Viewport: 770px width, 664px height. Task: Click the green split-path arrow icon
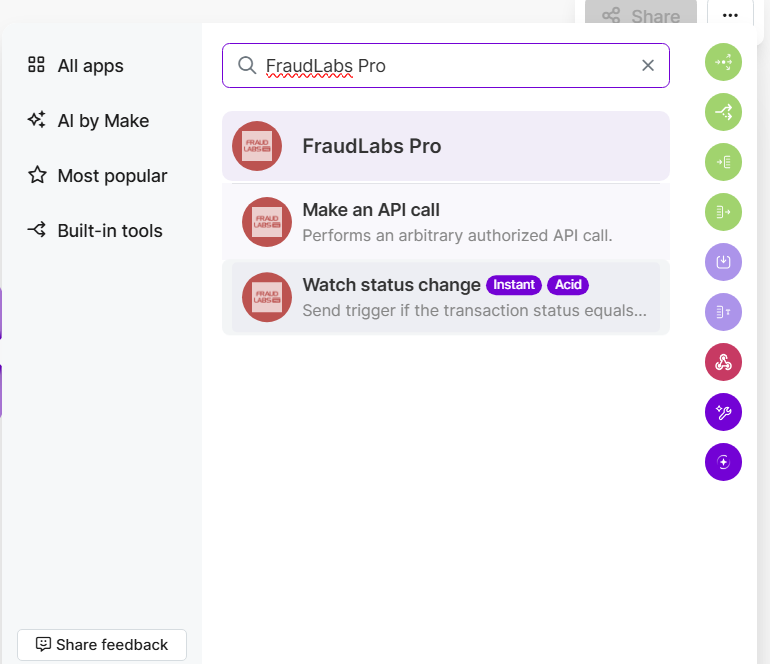(723, 112)
